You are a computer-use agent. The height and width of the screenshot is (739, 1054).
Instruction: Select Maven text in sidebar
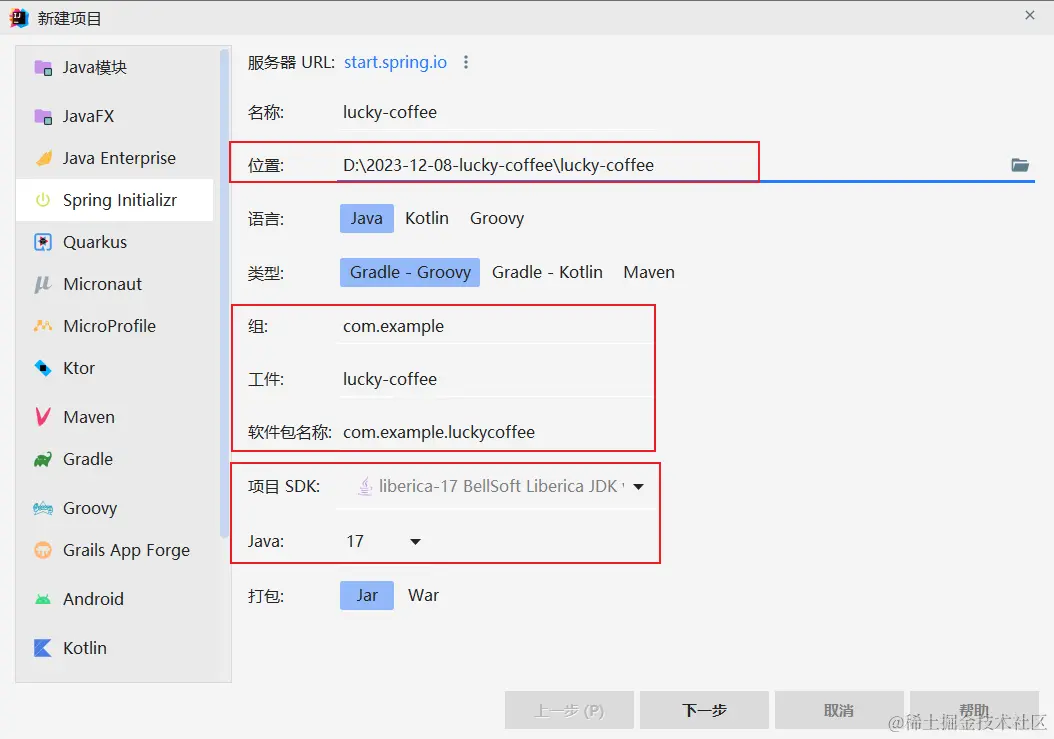pyautogui.click(x=89, y=417)
